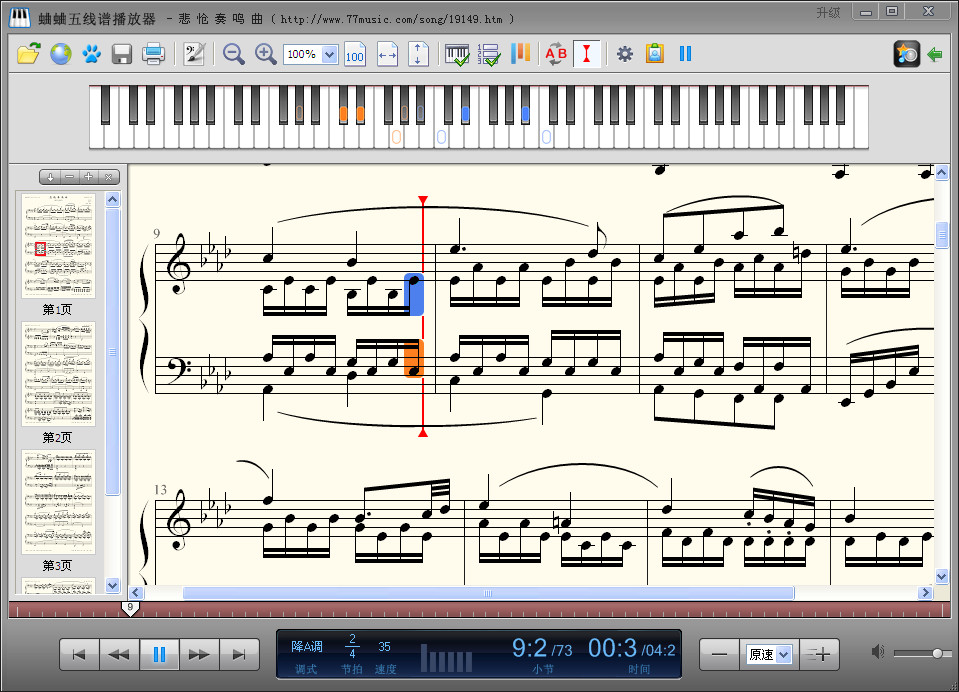This screenshot has height=692, width=959.
Task: Click the plus button in thumbnail panel
Action: click(89, 177)
